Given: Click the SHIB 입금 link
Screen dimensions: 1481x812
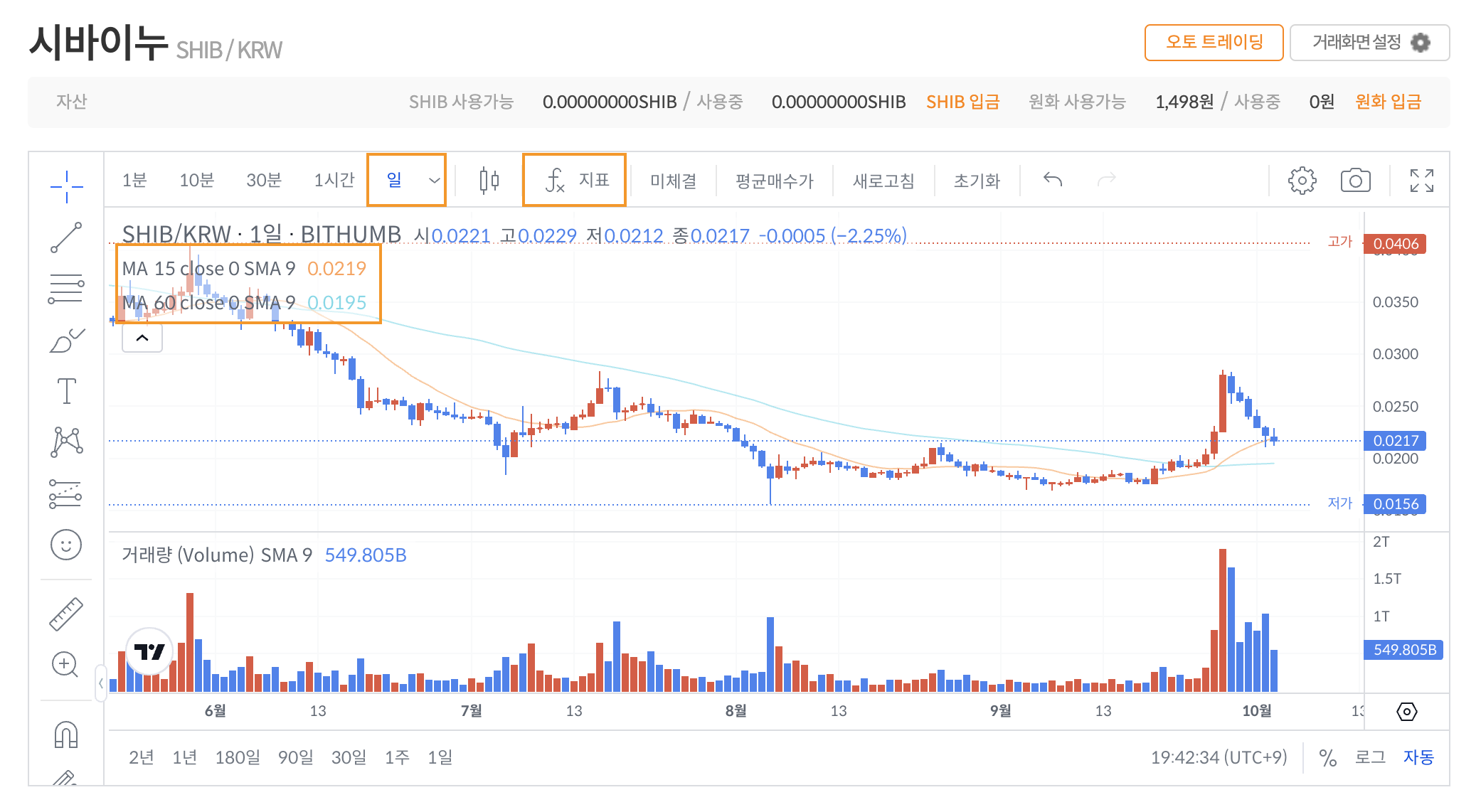Looking at the screenshot, I should 962,102.
